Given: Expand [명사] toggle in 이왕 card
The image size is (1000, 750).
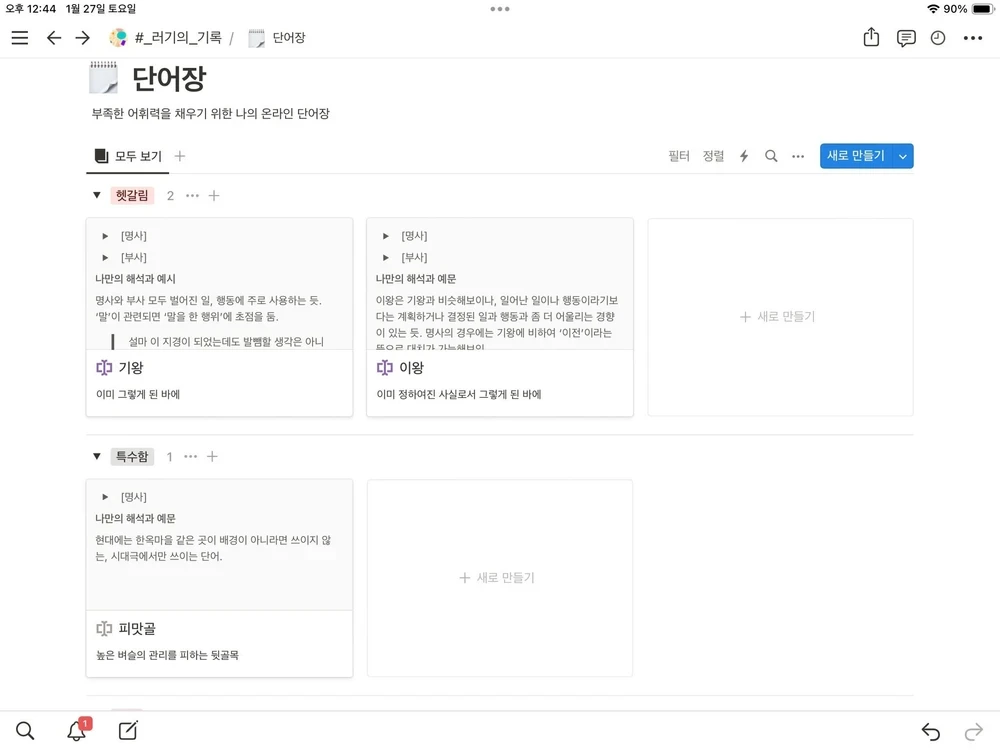Looking at the screenshot, I should 386,236.
